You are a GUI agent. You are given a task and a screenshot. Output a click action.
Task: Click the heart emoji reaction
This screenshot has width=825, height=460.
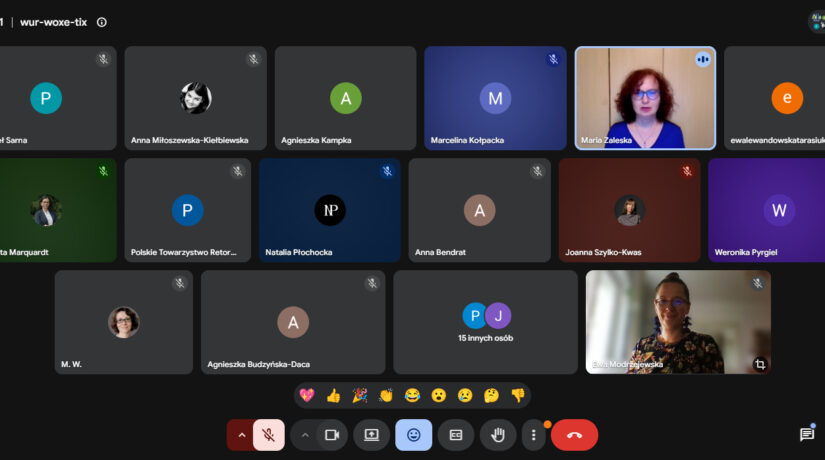click(307, 395)
